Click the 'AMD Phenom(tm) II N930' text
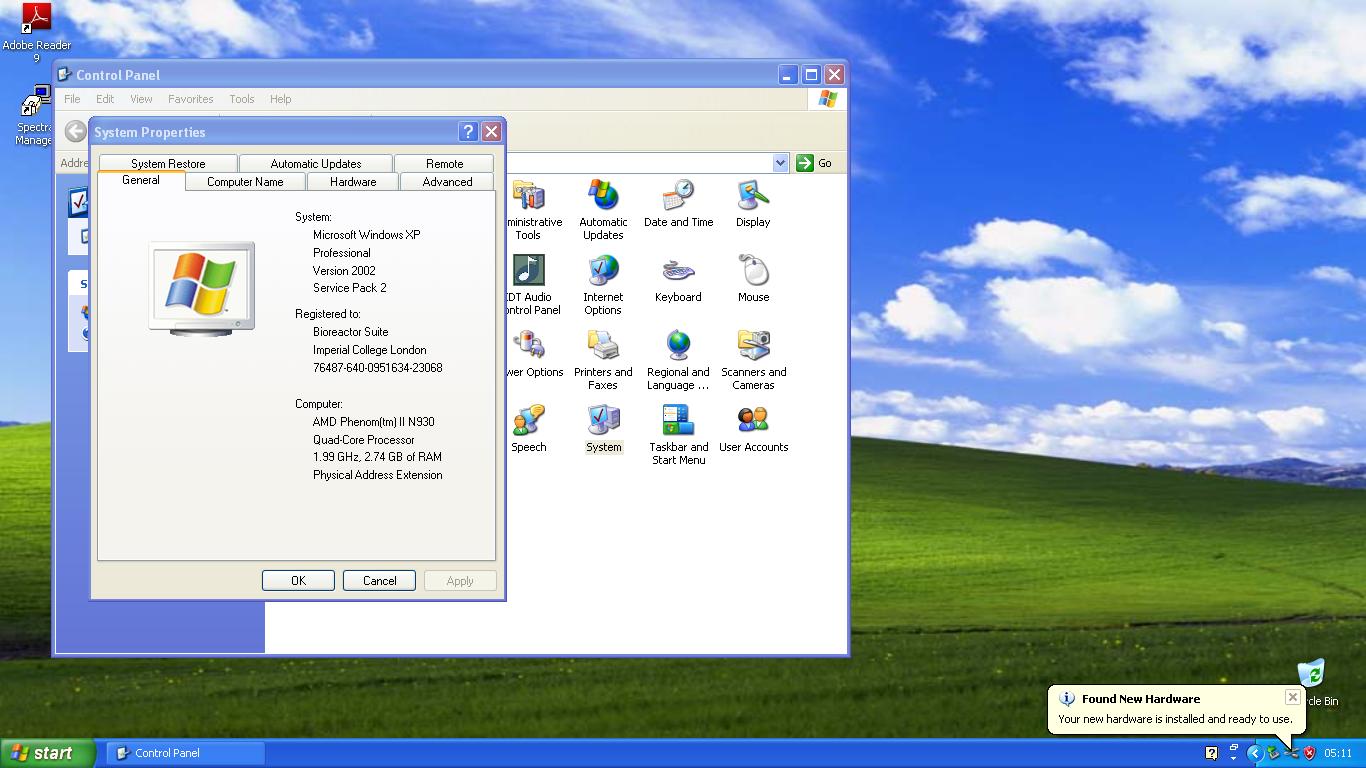1366x768 pixels. [373, 422]
